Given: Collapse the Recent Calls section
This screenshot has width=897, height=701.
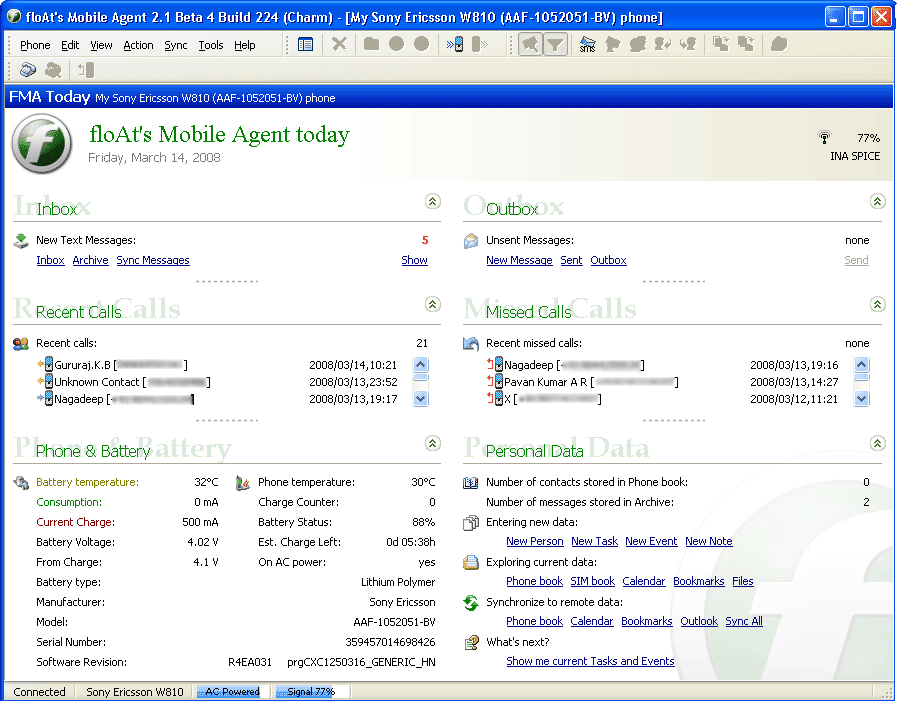Looking at the screenshot, I should tap(432, 304).
